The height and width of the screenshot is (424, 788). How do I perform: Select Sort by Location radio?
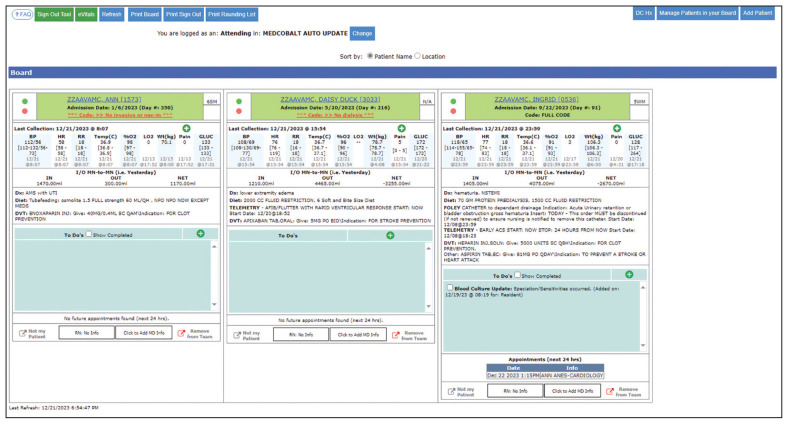click(417, 56)
